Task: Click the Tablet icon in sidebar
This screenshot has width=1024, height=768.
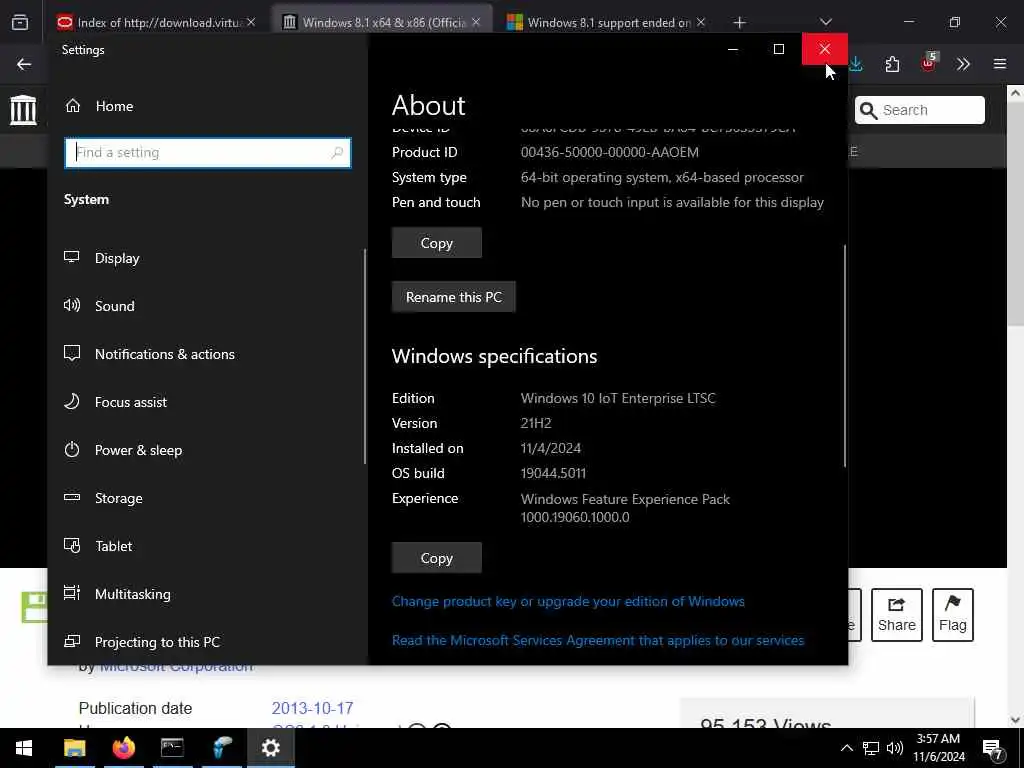Action: point(72,545)
